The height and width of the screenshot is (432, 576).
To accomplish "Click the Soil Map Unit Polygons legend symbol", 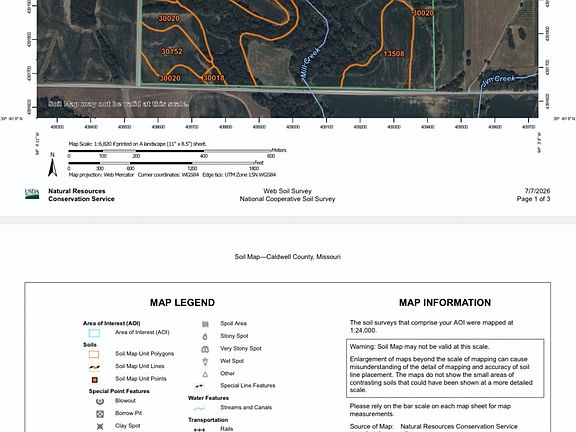I will pyautogui.click(x=94, y=354).
